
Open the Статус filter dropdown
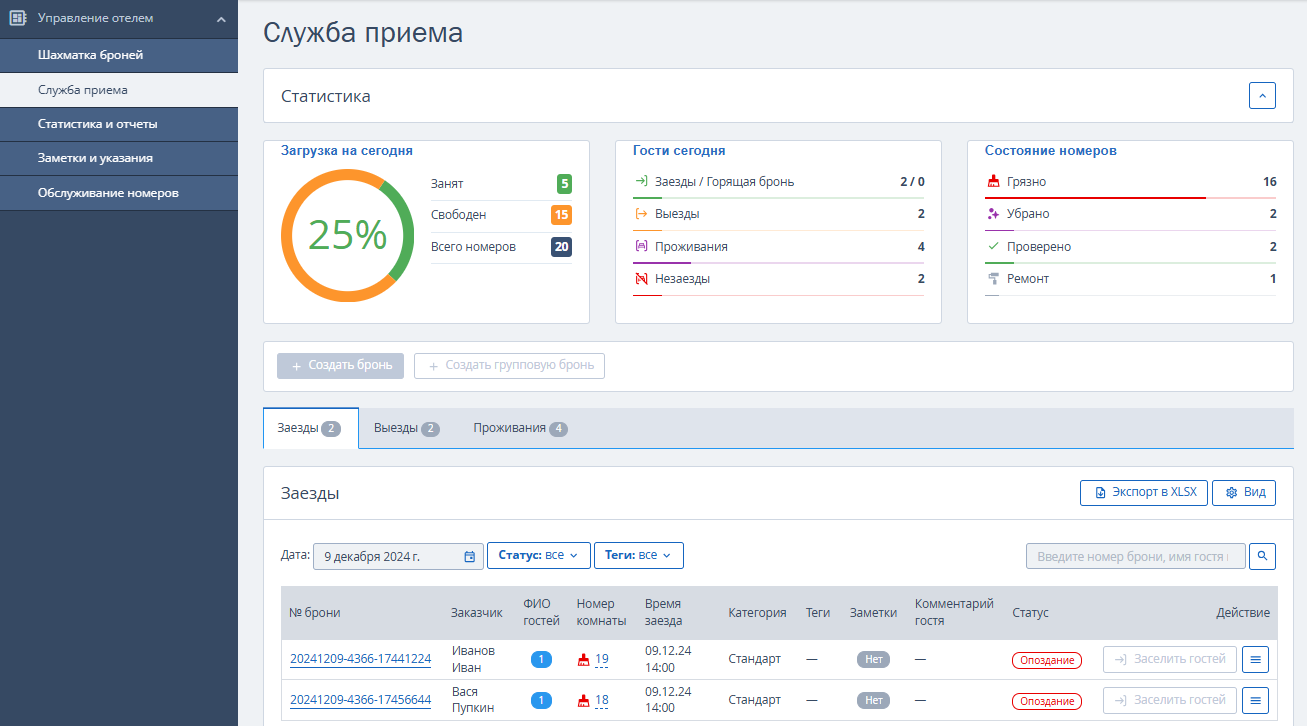click(x=538, y=555)
